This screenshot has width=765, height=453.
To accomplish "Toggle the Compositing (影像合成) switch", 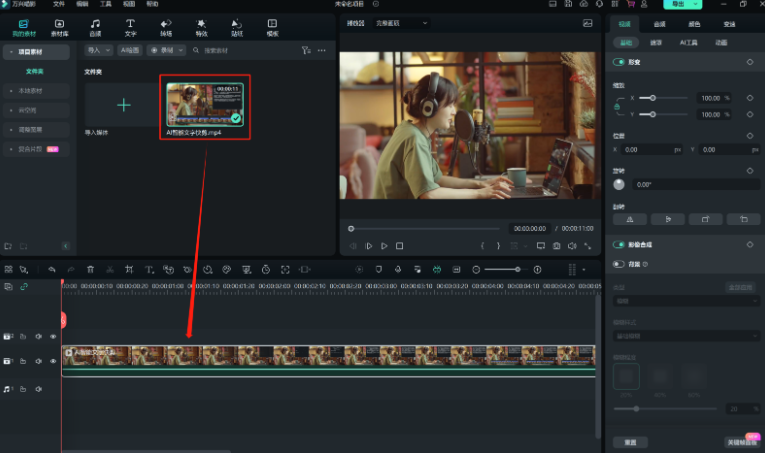I will [621, 244].
